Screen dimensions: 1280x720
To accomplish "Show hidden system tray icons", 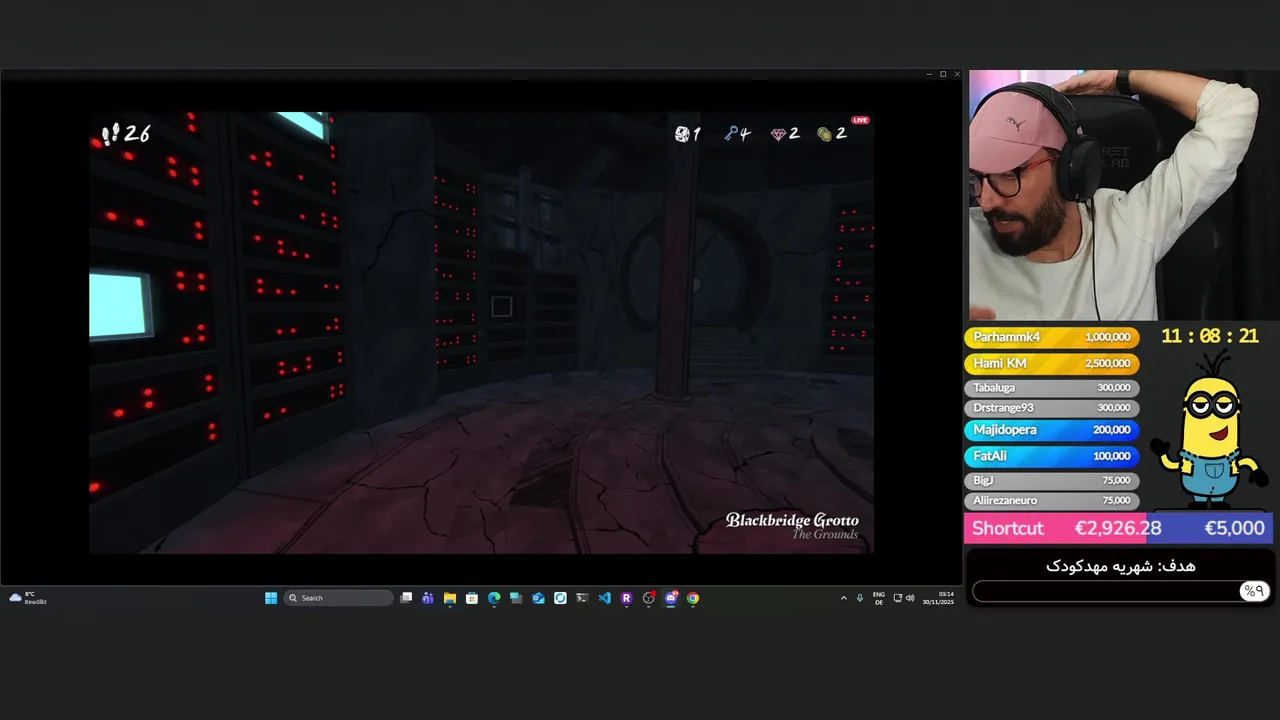I will tap(843, 598).
